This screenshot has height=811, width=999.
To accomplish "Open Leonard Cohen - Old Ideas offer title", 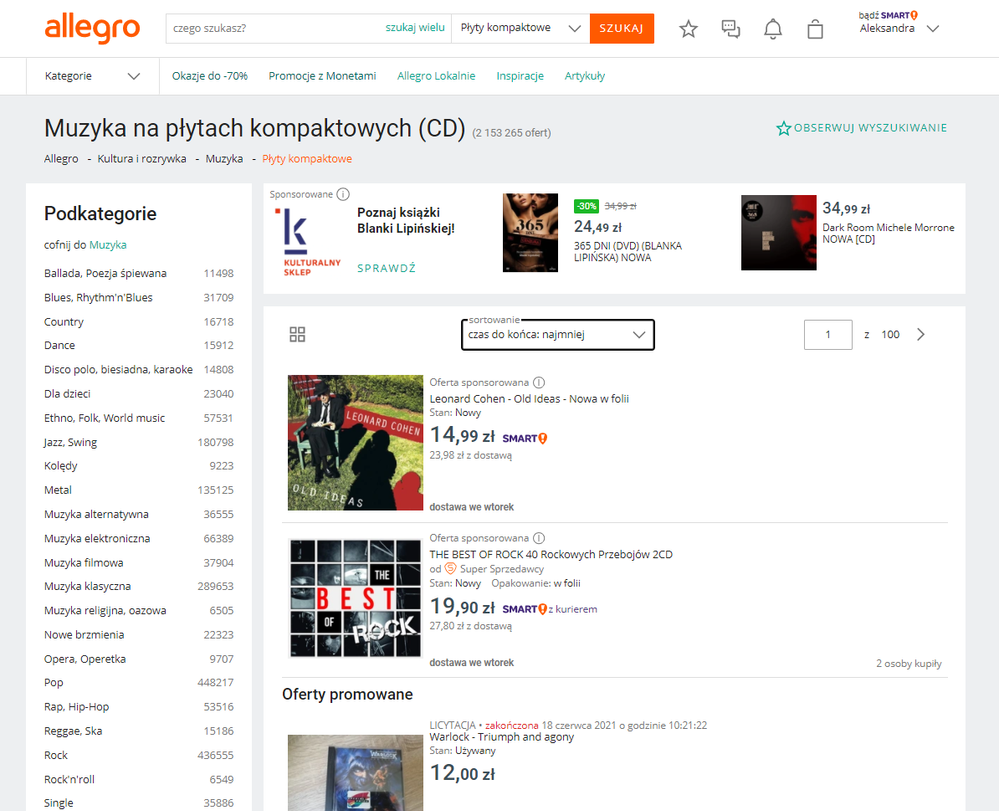I will [529, 399].
